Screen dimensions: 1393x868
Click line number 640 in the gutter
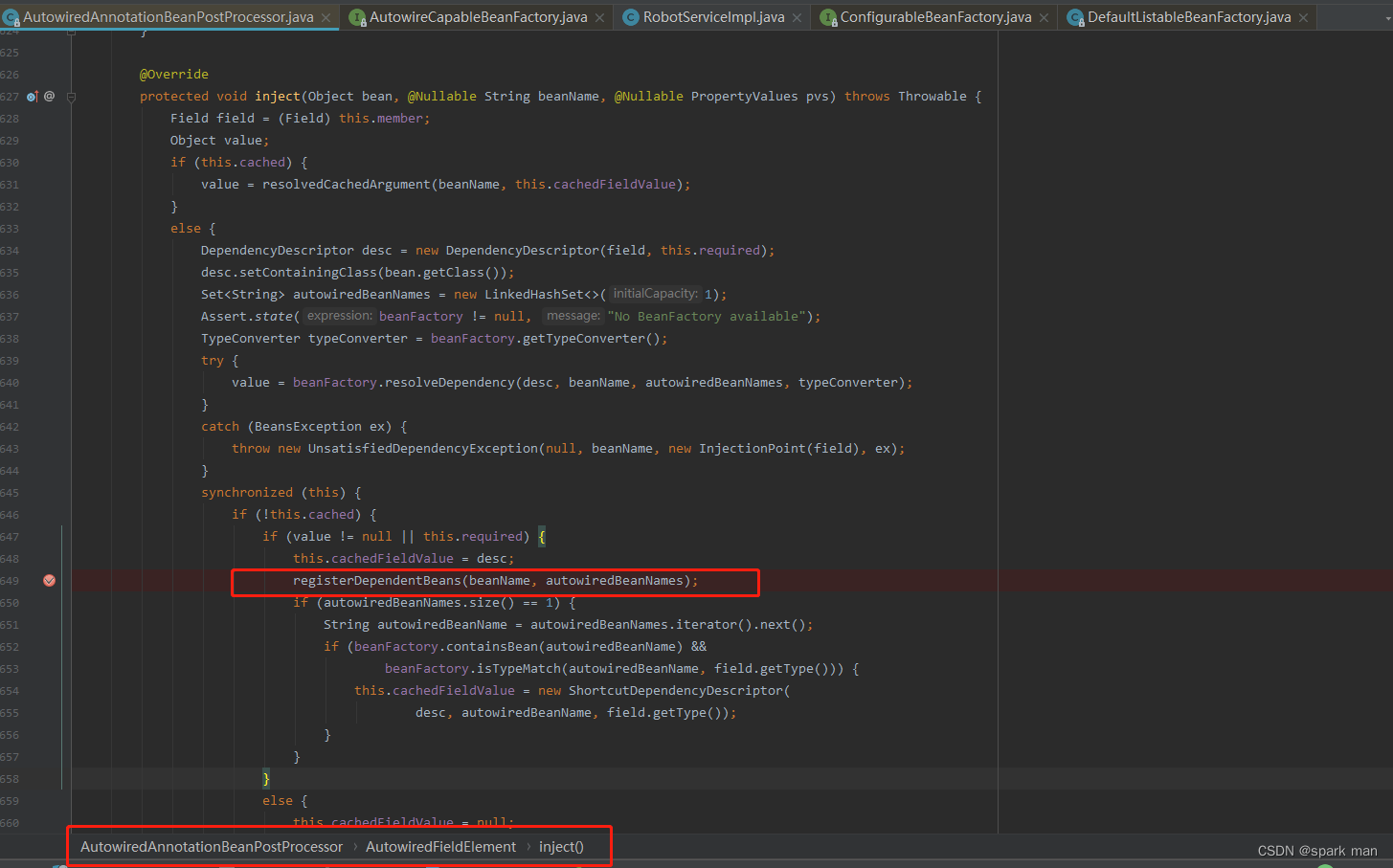10,382
